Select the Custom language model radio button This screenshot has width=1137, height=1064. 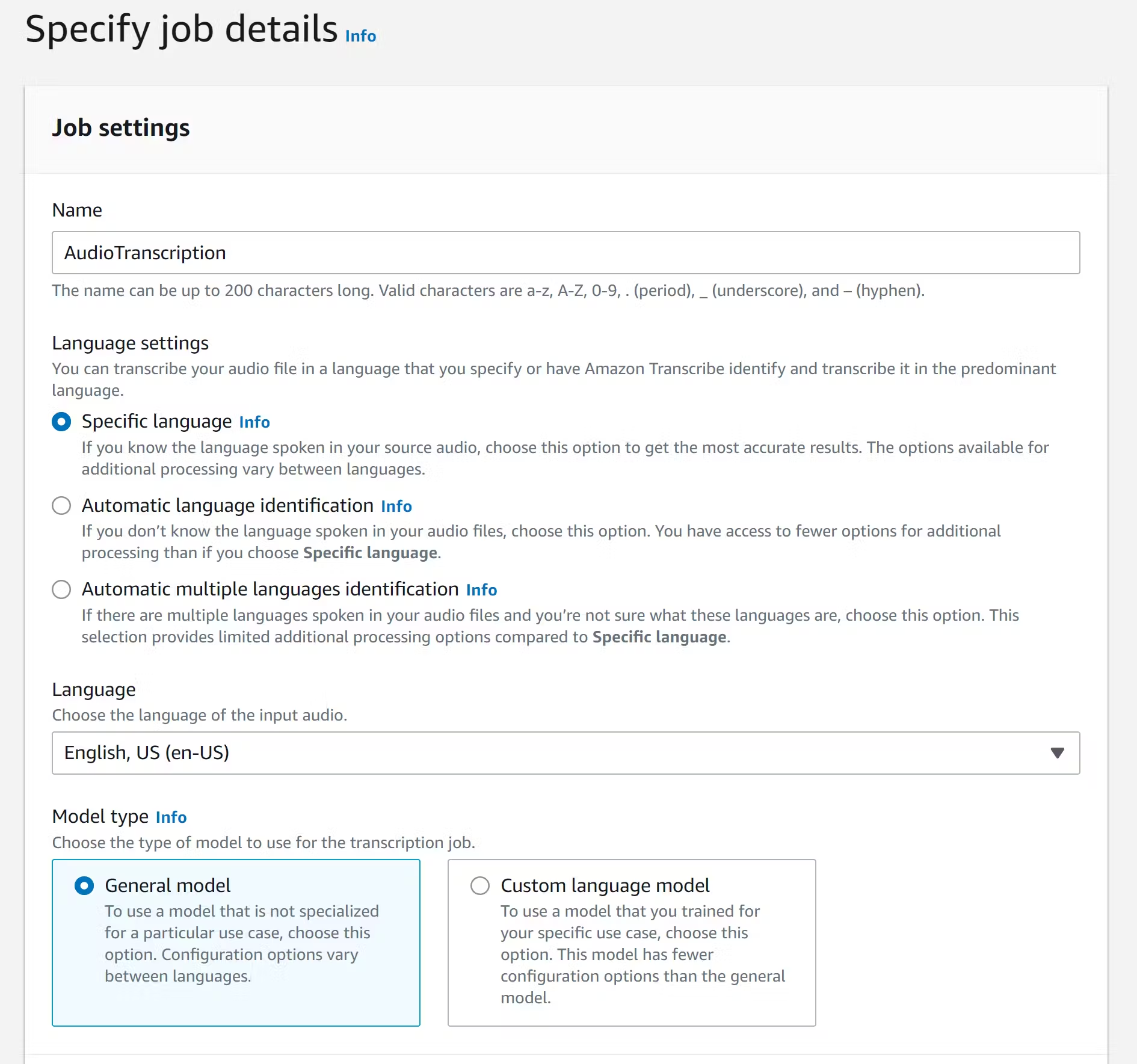click(x=480, y=885)
